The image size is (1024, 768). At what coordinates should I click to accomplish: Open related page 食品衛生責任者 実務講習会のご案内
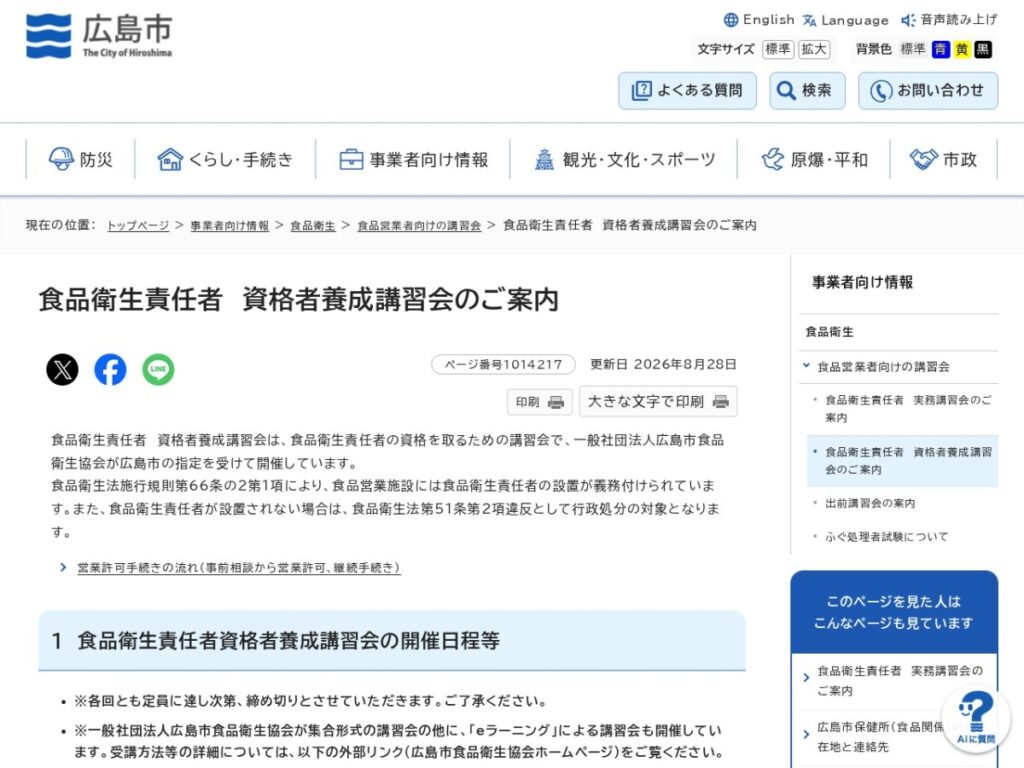click(x=900, y=680)
